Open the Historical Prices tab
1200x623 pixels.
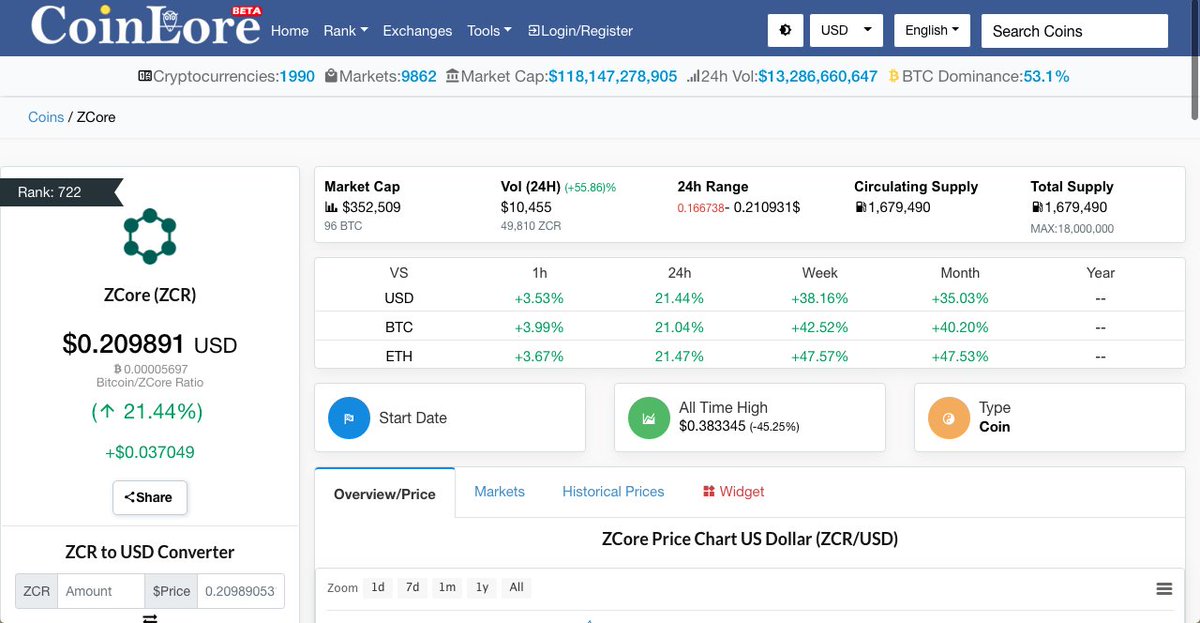point(613,491)
